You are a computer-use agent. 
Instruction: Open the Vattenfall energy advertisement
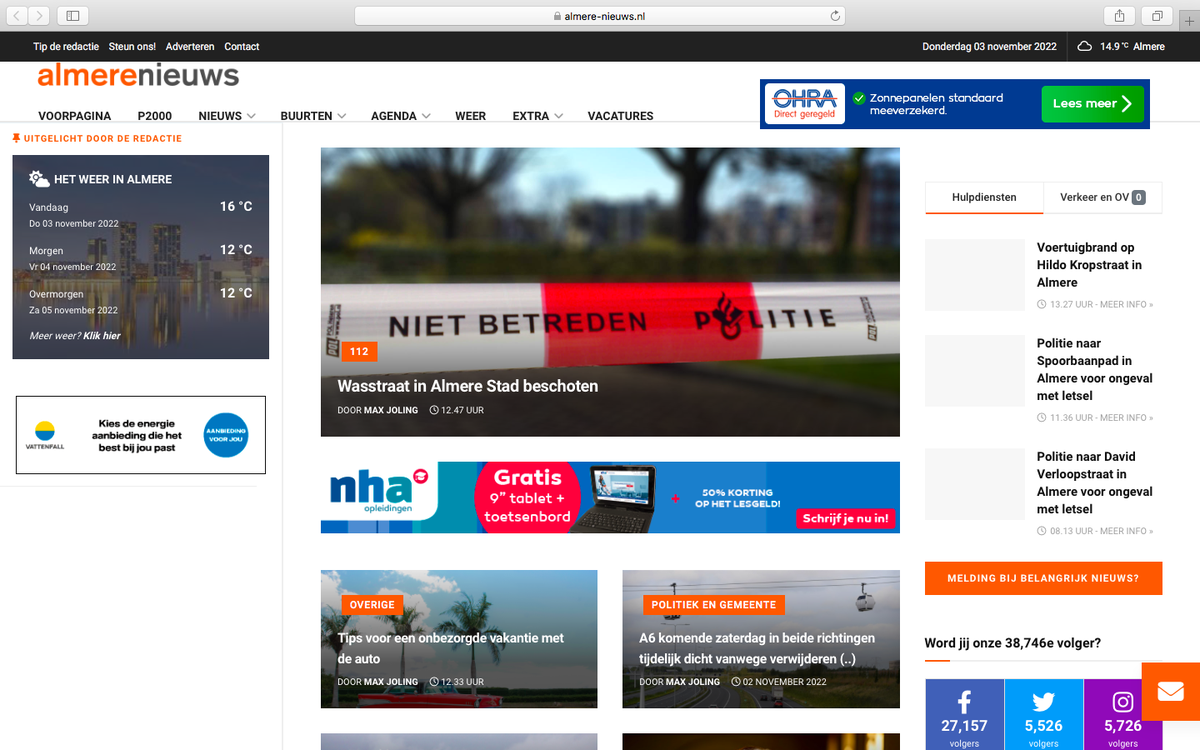pos(141,435)
